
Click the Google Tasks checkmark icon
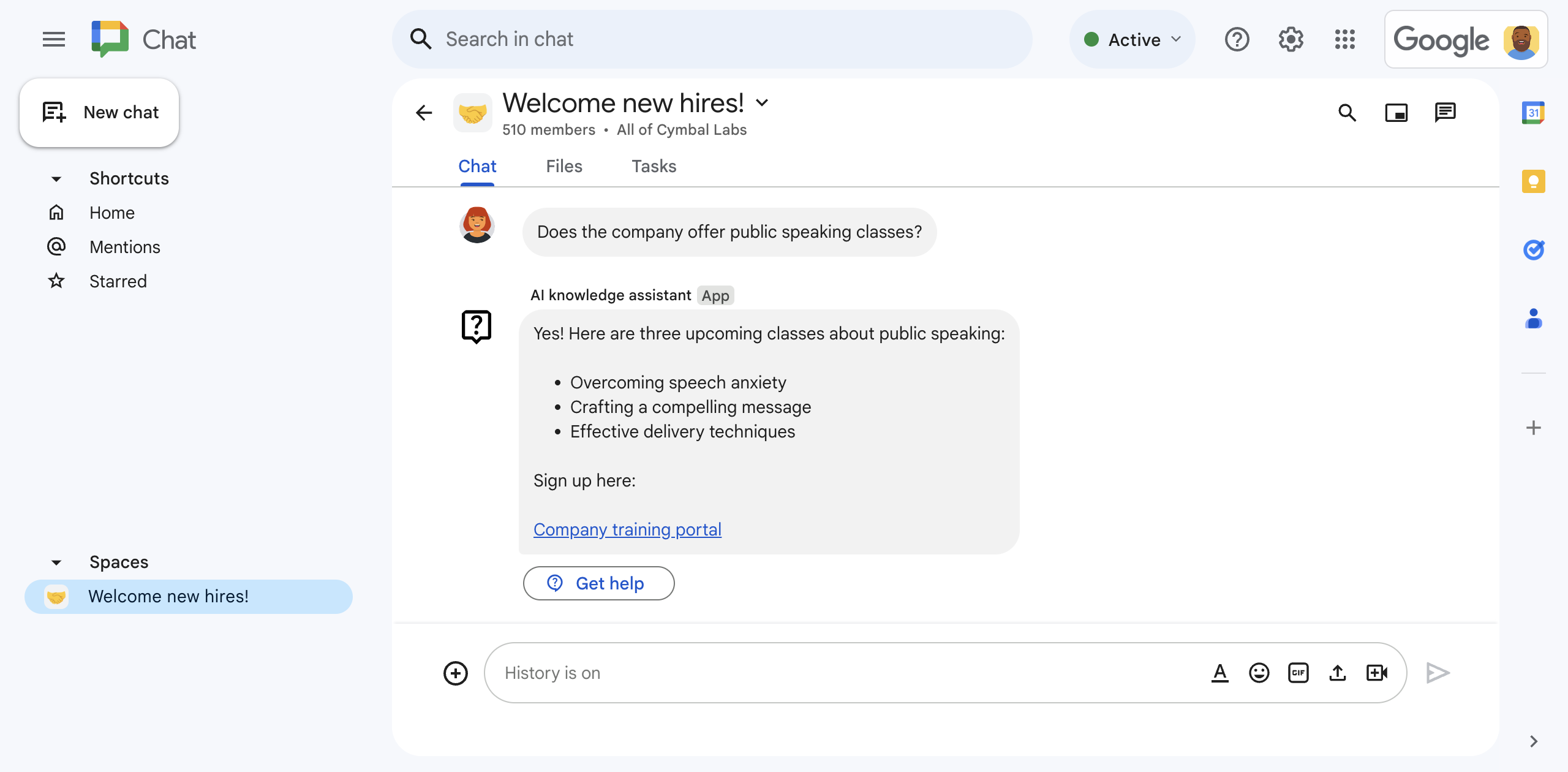(1534, 249)
